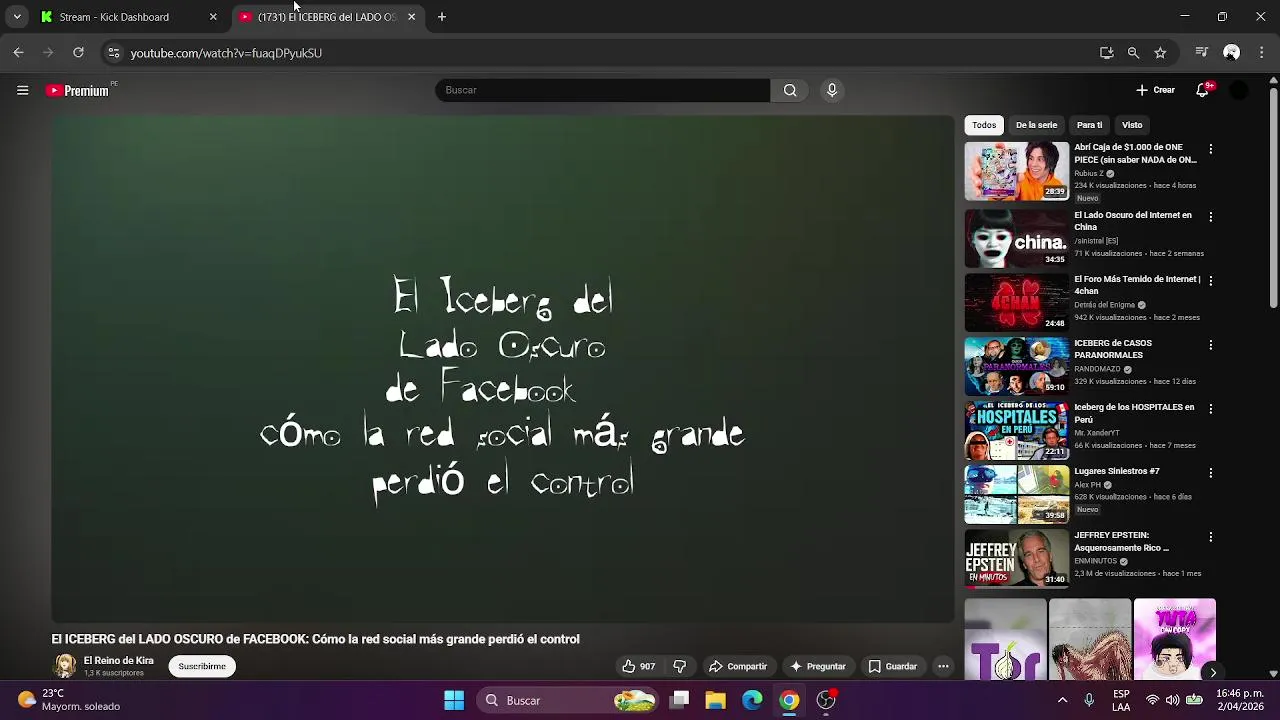Screen dimensions: 1280x720
Task: Open El Reino de Kira channel name
Action: tap(119, 661)
